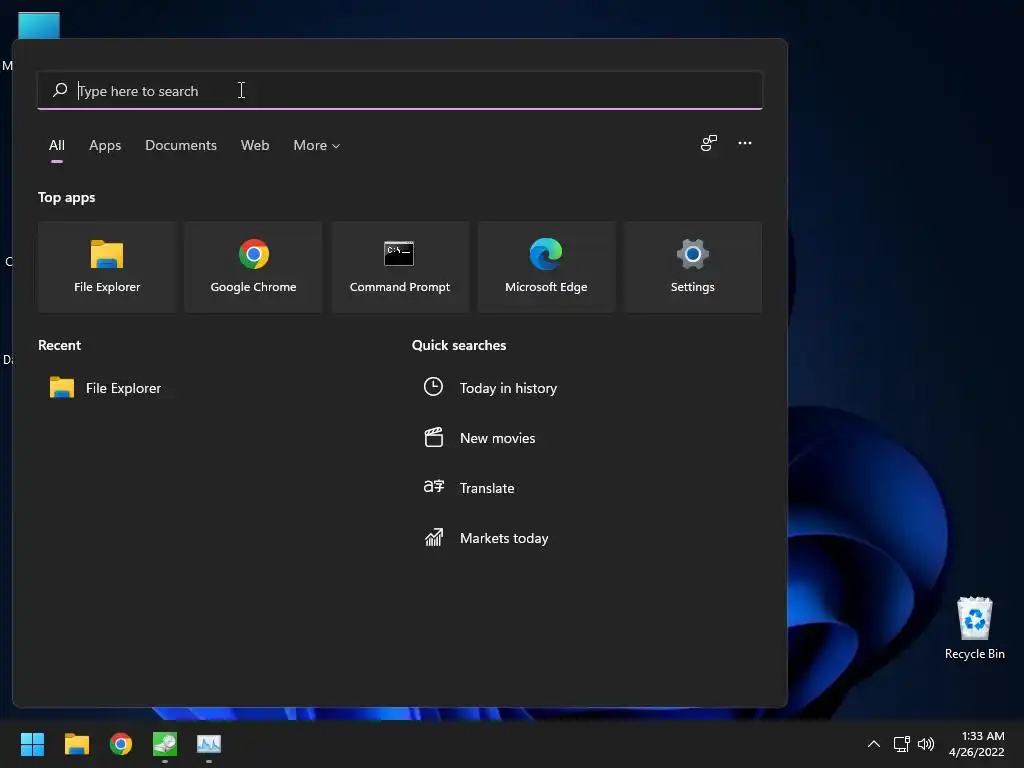Open the three-dot options menu
The height and width of the screenshot is (768, 1024).
tap(744, 143)
